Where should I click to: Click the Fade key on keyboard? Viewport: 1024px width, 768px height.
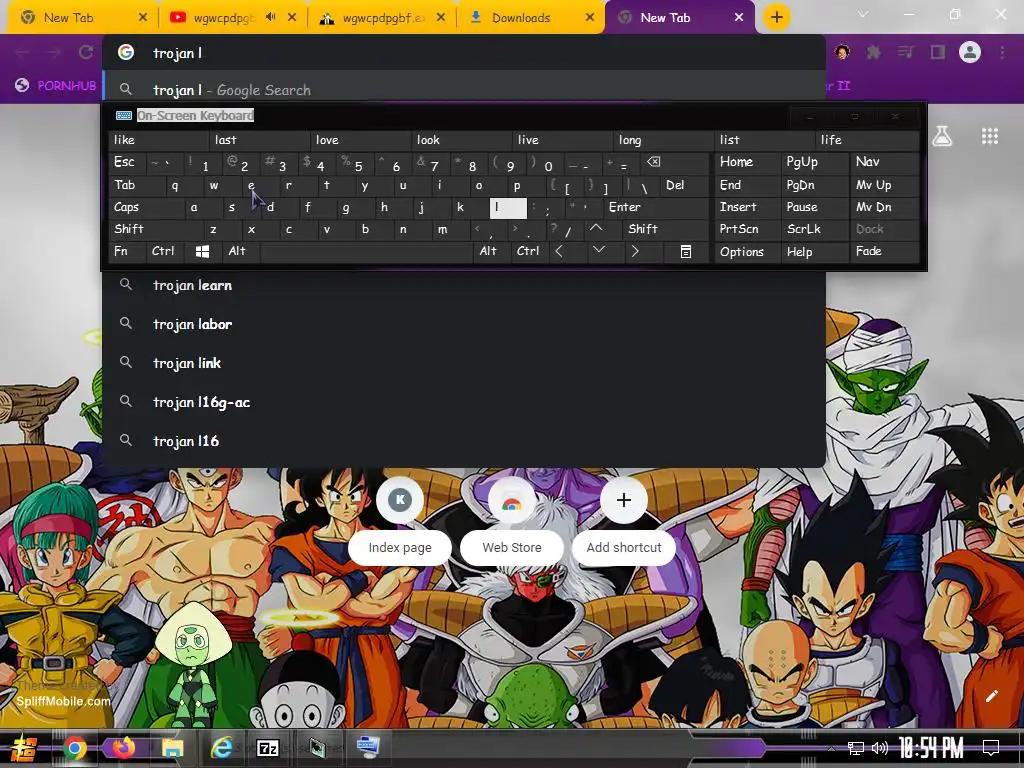(885, 251)
